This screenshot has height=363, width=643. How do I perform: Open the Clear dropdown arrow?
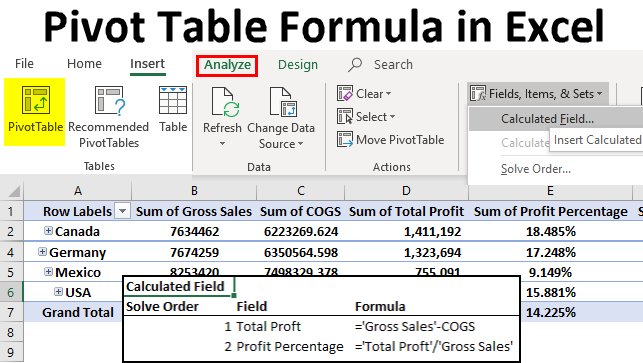tap(388, 94)
